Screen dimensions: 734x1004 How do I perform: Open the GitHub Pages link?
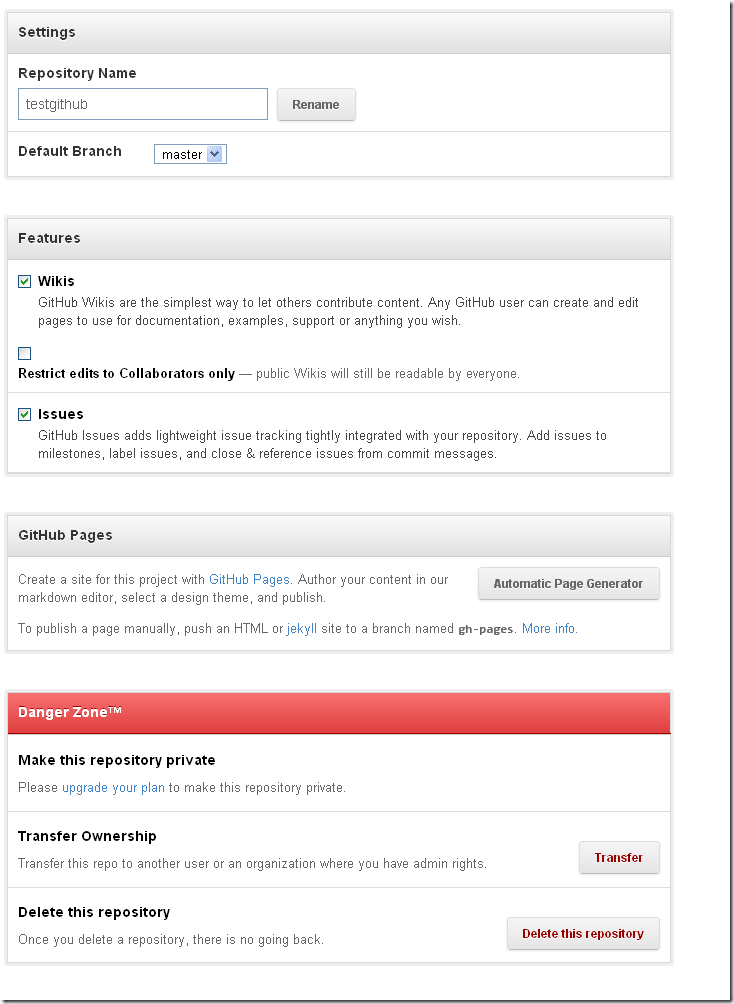pyautogui.click(x=249, y=579)
